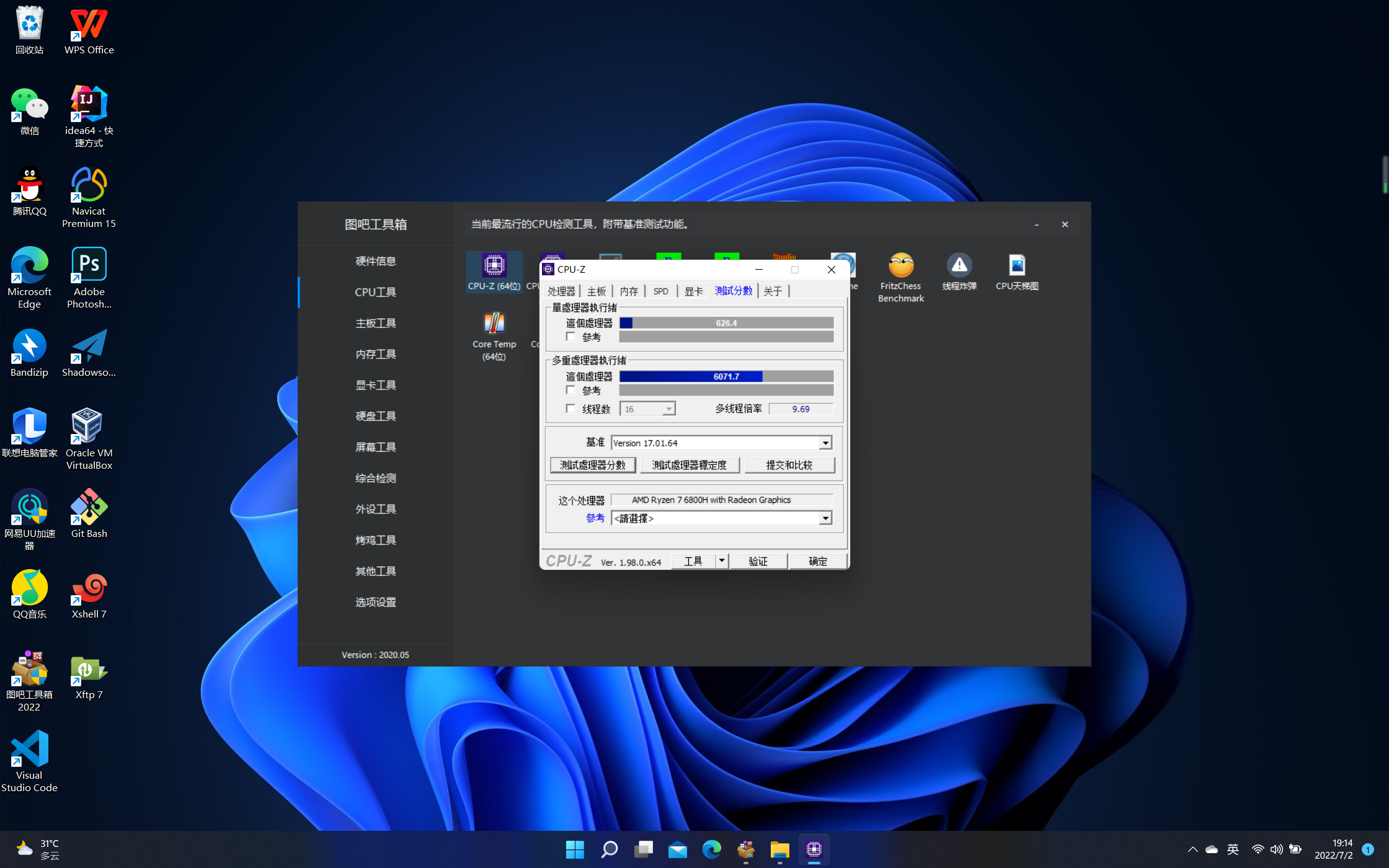Switch to 主板 tab in CPU-Z
This screenshot has width=1389, height=868.
597,291
